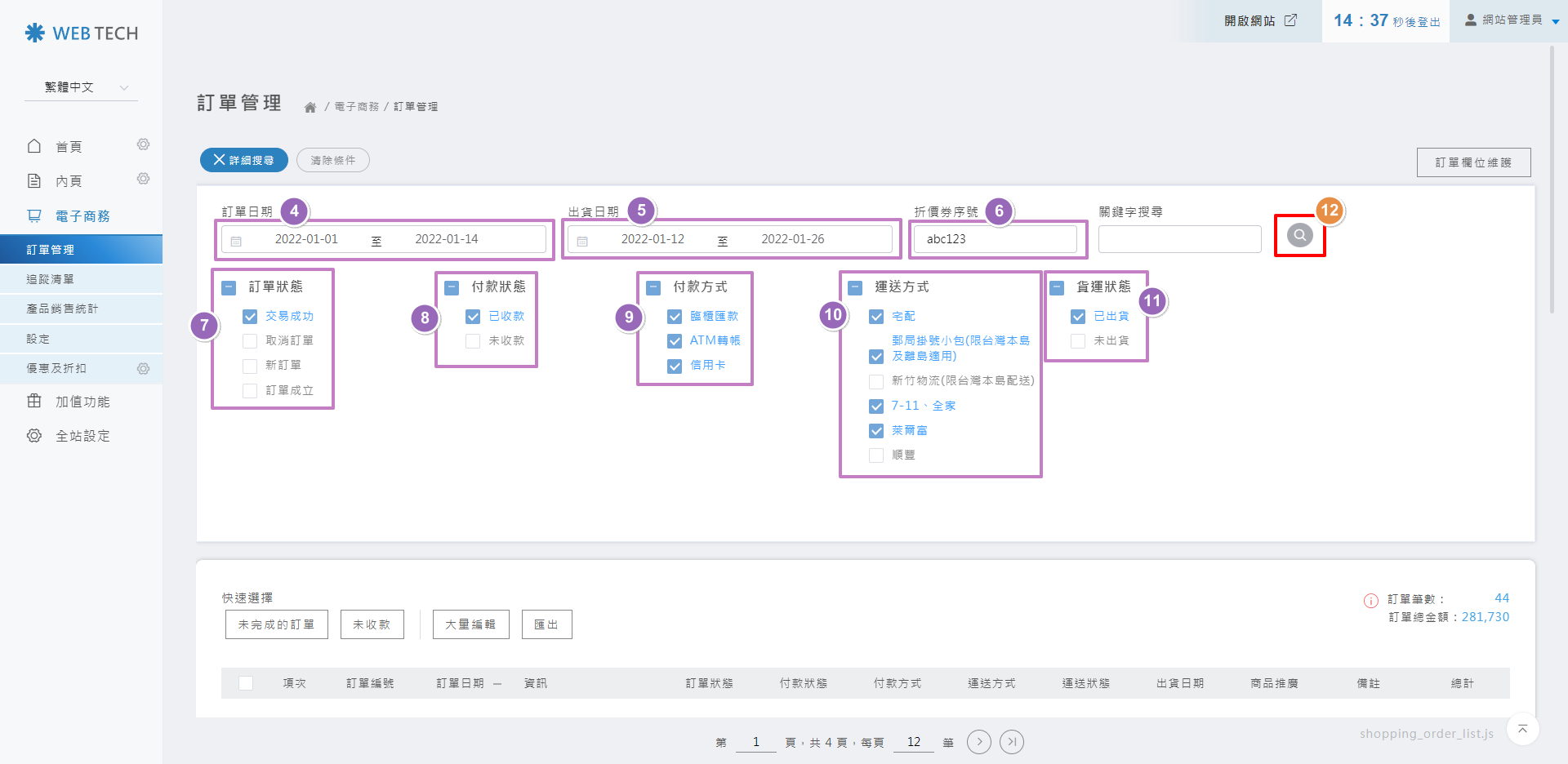
Task: Click the gear icon beside 優惠及折扣
Action: click(143, 369)
